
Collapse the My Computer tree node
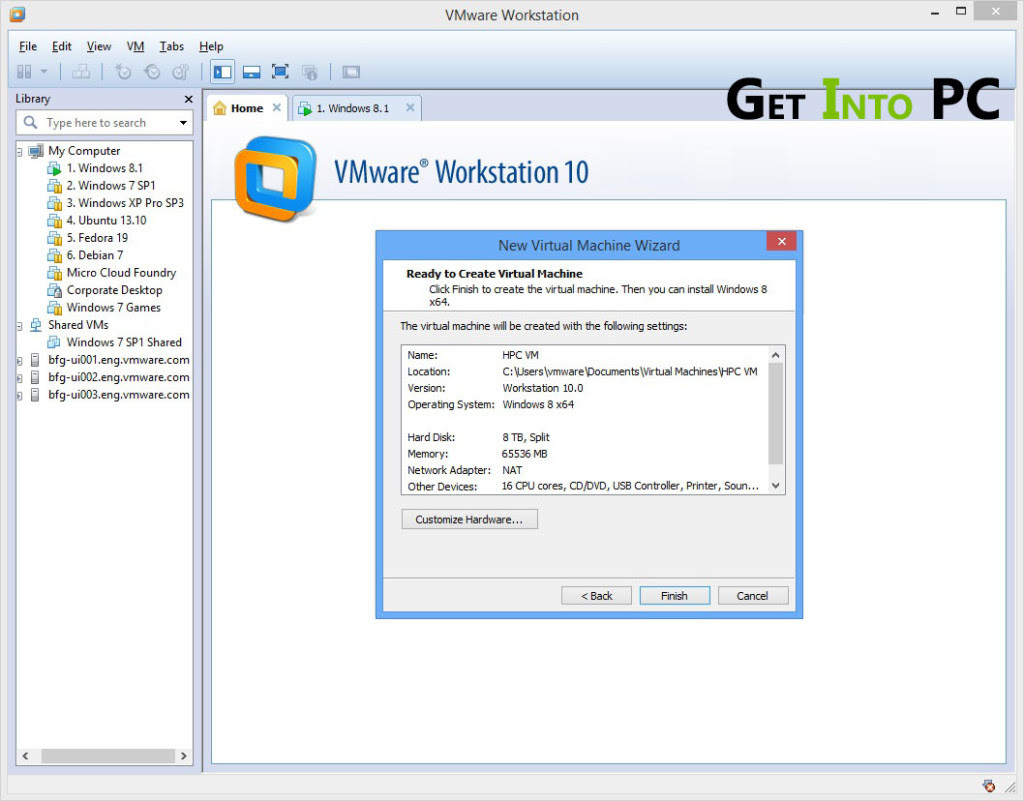click(19, 152)
